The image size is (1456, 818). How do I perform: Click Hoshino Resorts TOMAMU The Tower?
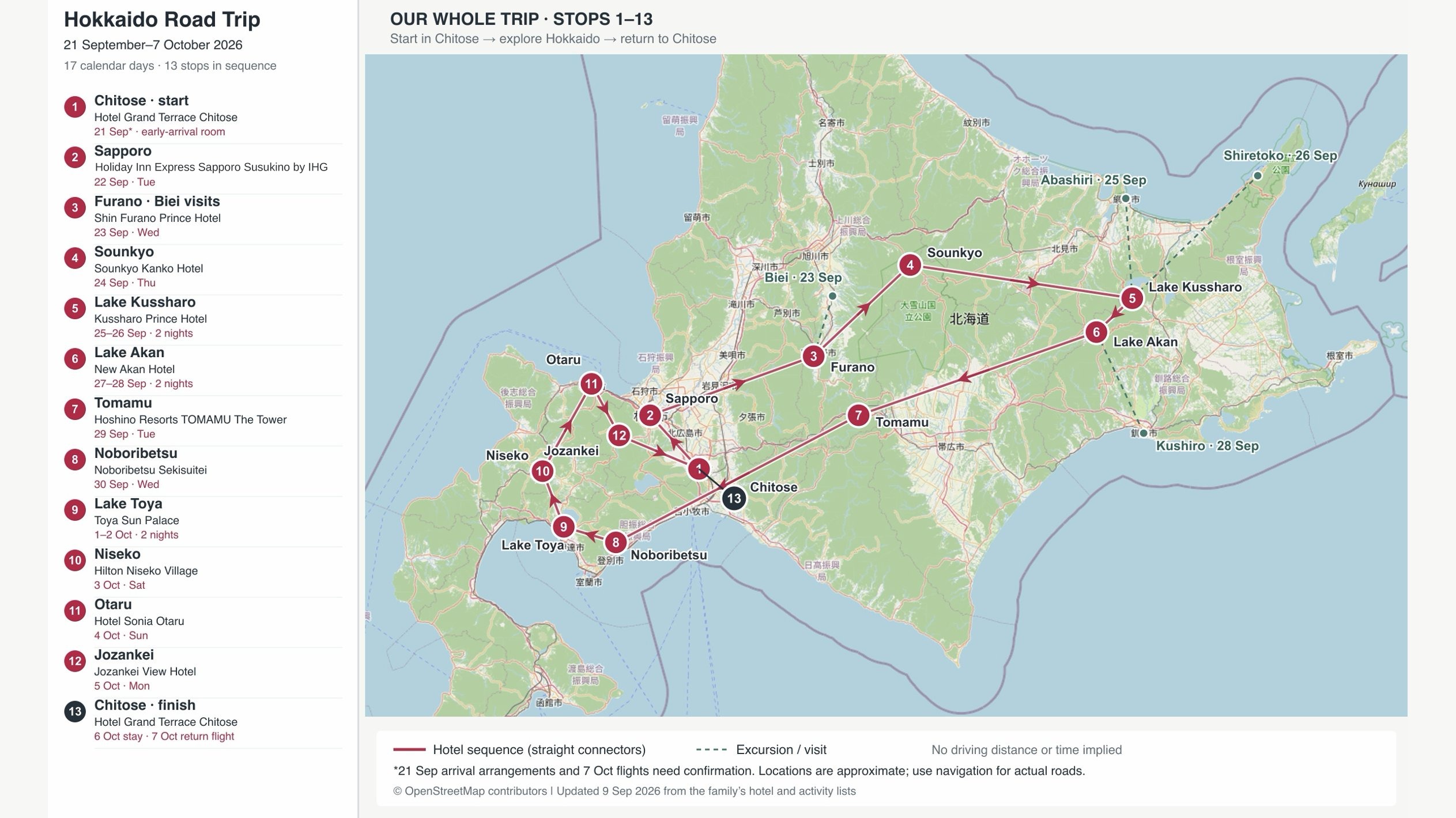coord(190,420)
